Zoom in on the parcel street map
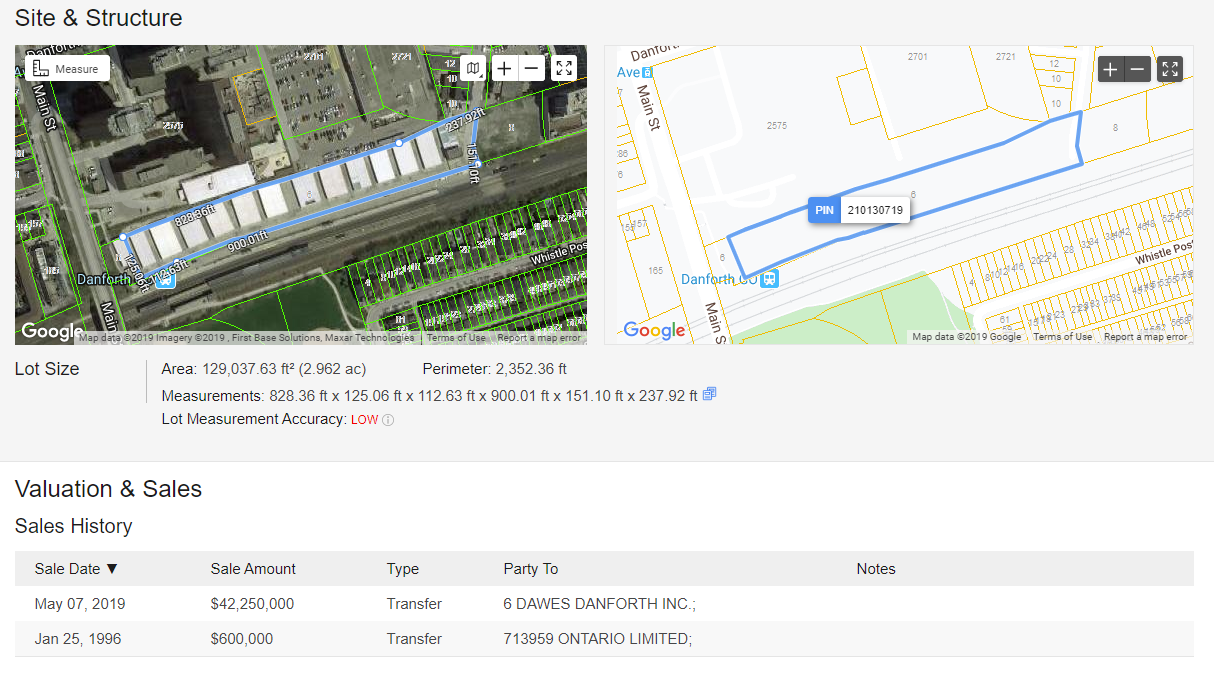Image resolution: width=1214 pixels, height=689 pixels. pyautogui.click(x=1110, y=69)
